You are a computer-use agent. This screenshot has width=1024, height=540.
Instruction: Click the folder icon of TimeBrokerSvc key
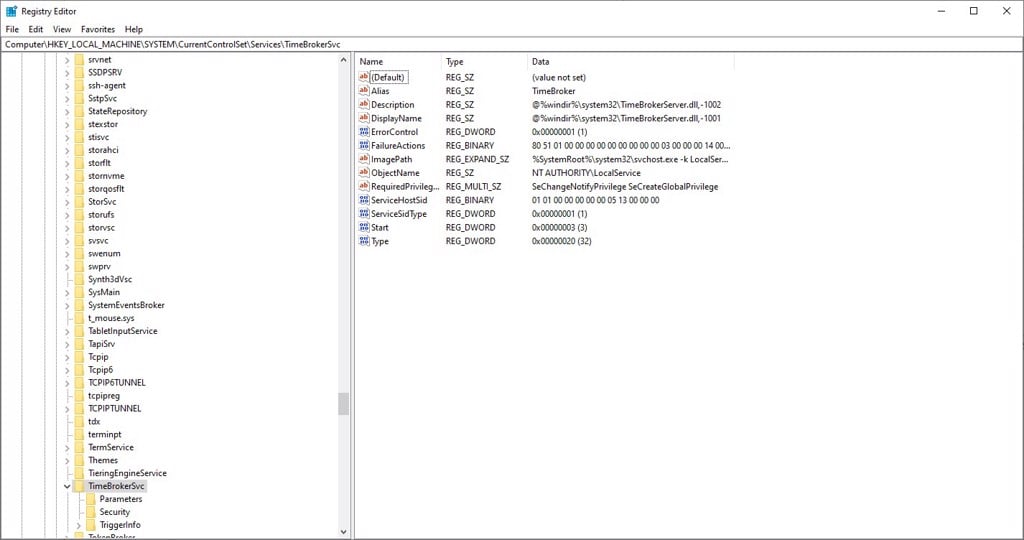click(x=79, y=486)
